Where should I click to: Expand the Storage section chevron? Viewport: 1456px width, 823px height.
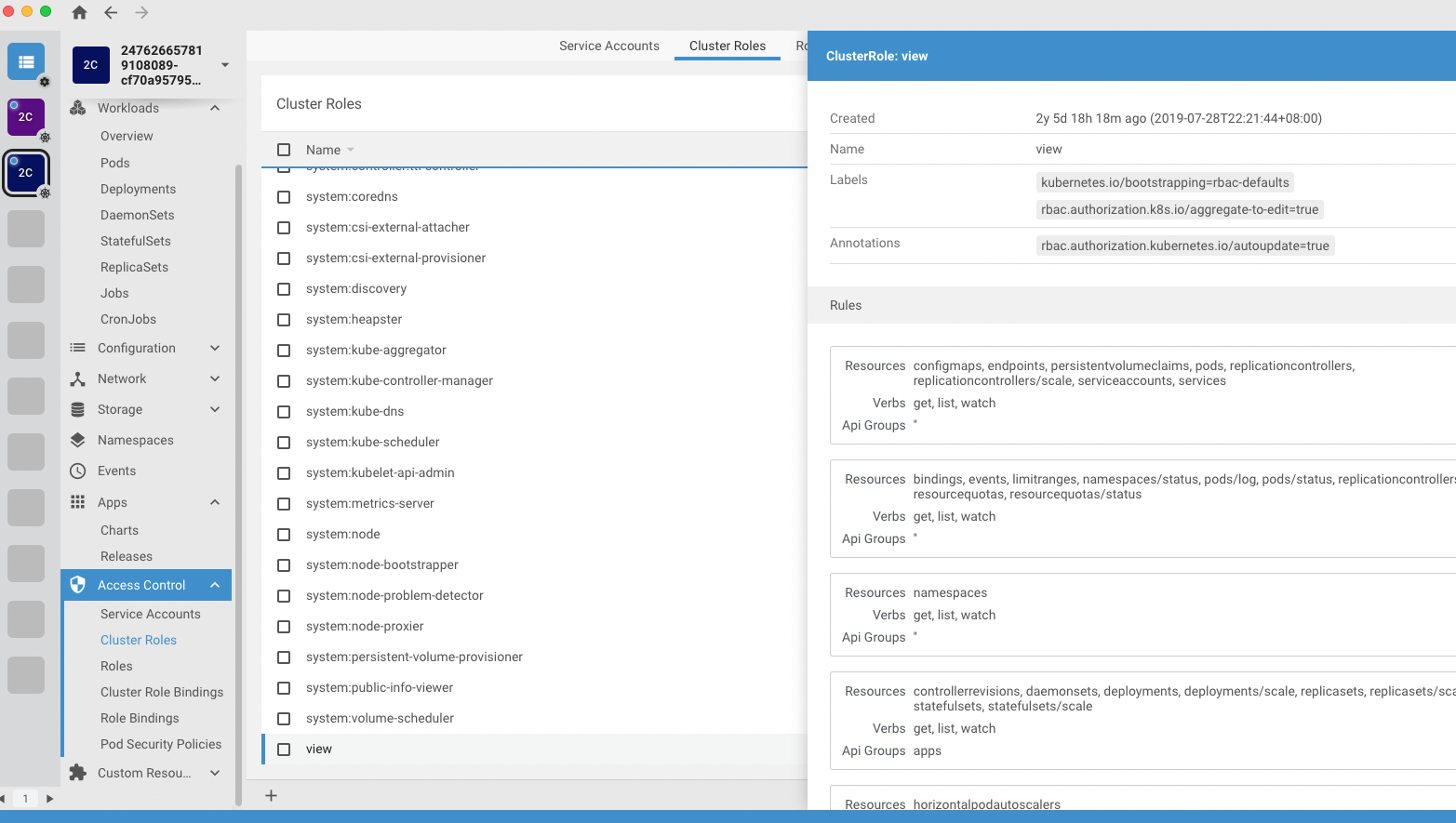[x=215, y=409]
